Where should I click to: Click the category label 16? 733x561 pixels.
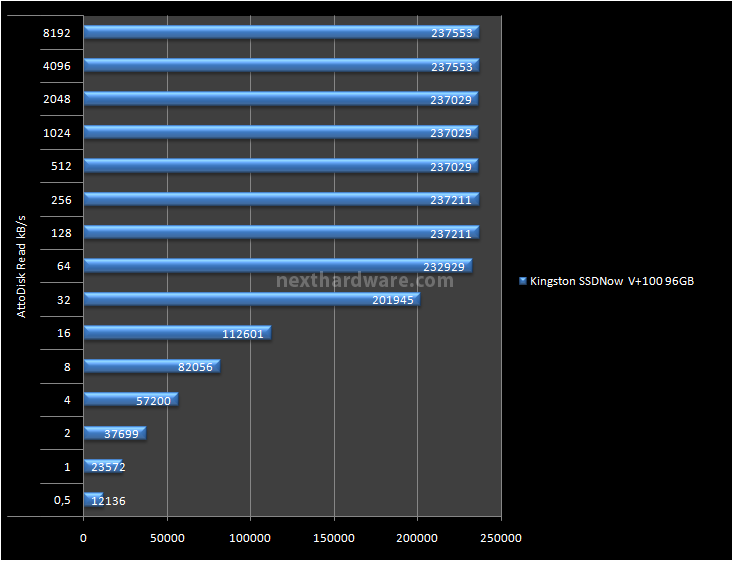click(x=64, y=333)
